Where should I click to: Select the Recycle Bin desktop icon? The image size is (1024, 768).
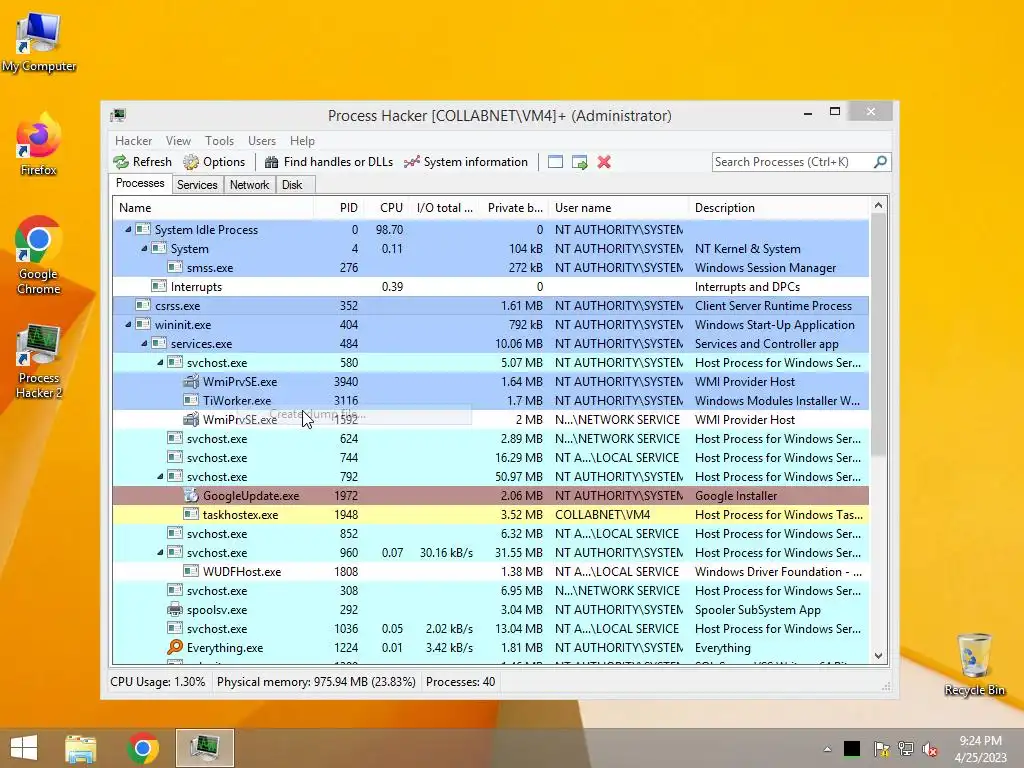[974, 664]
